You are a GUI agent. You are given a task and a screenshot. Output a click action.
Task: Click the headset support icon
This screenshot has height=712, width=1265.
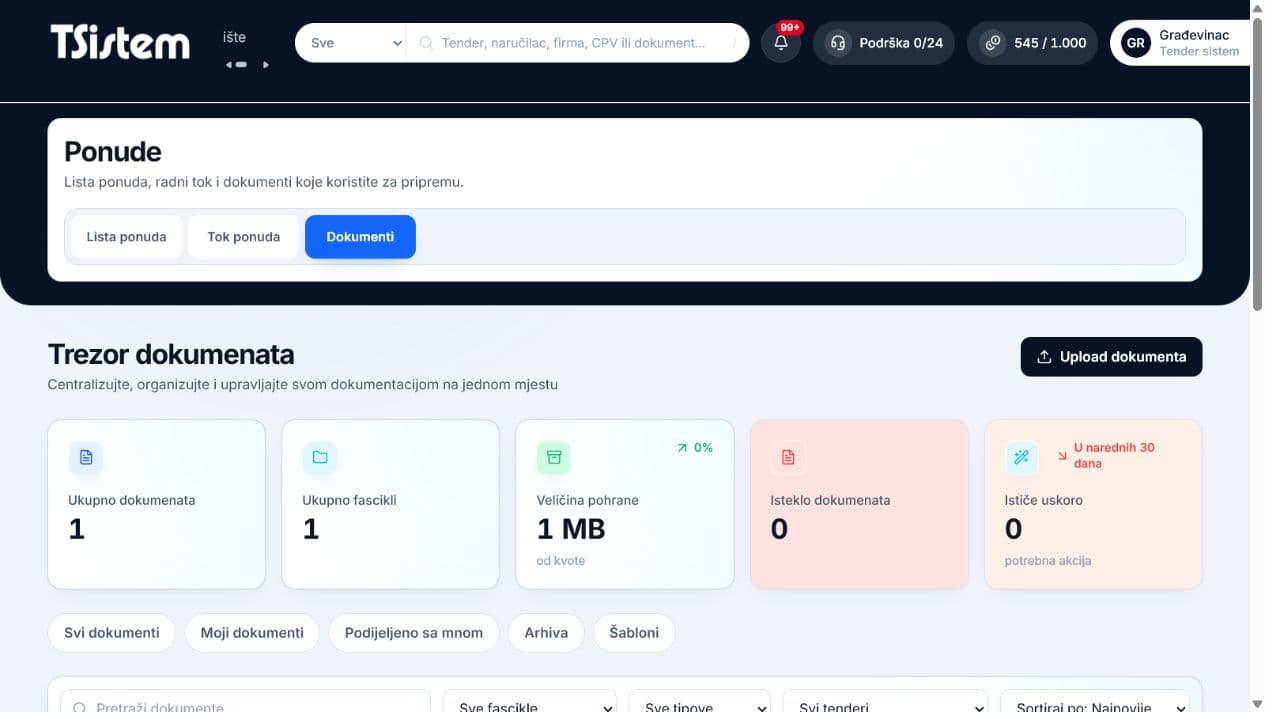[838, 43]
